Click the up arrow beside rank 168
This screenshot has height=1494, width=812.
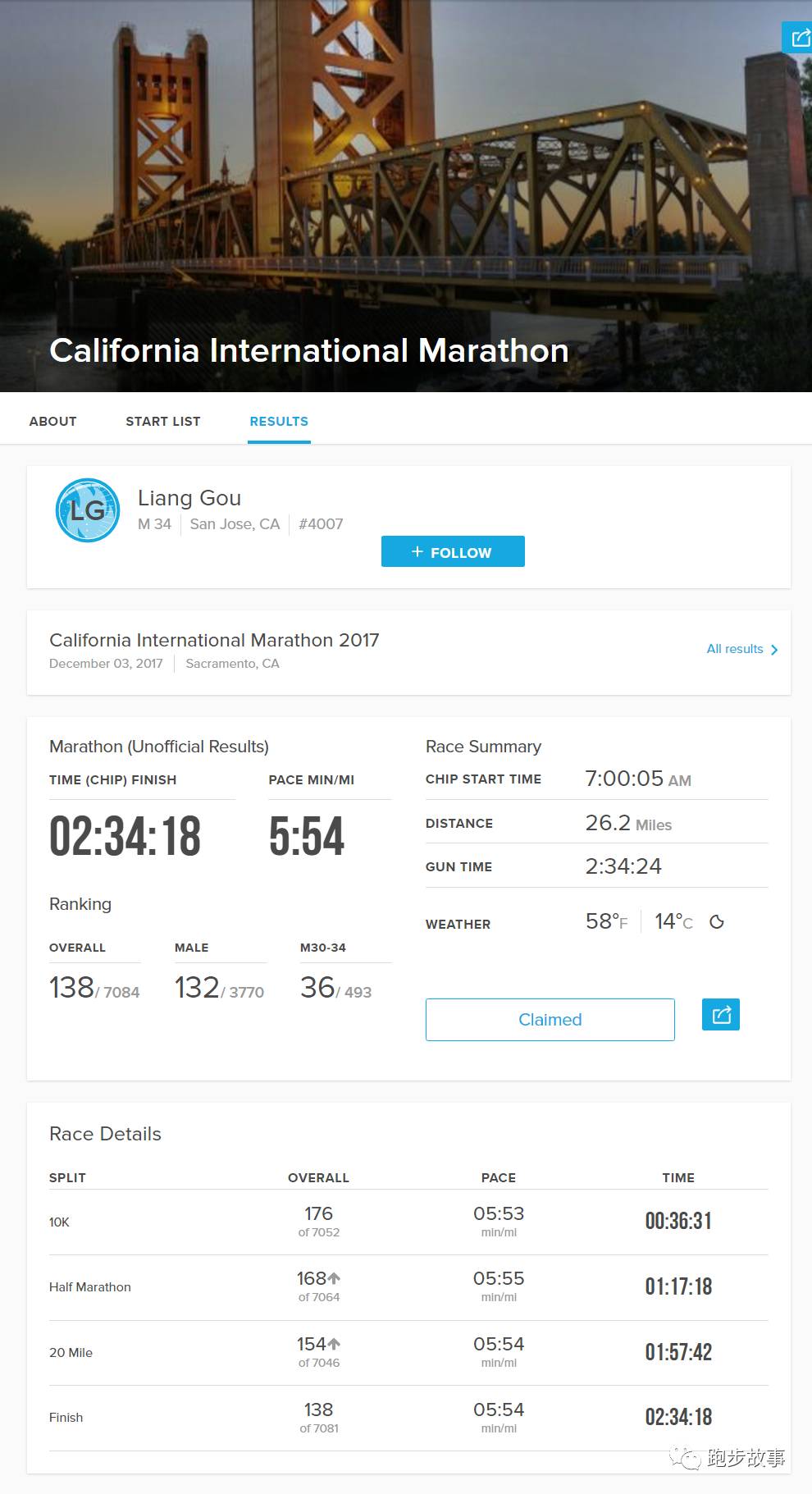click(x=335, y=1278)
